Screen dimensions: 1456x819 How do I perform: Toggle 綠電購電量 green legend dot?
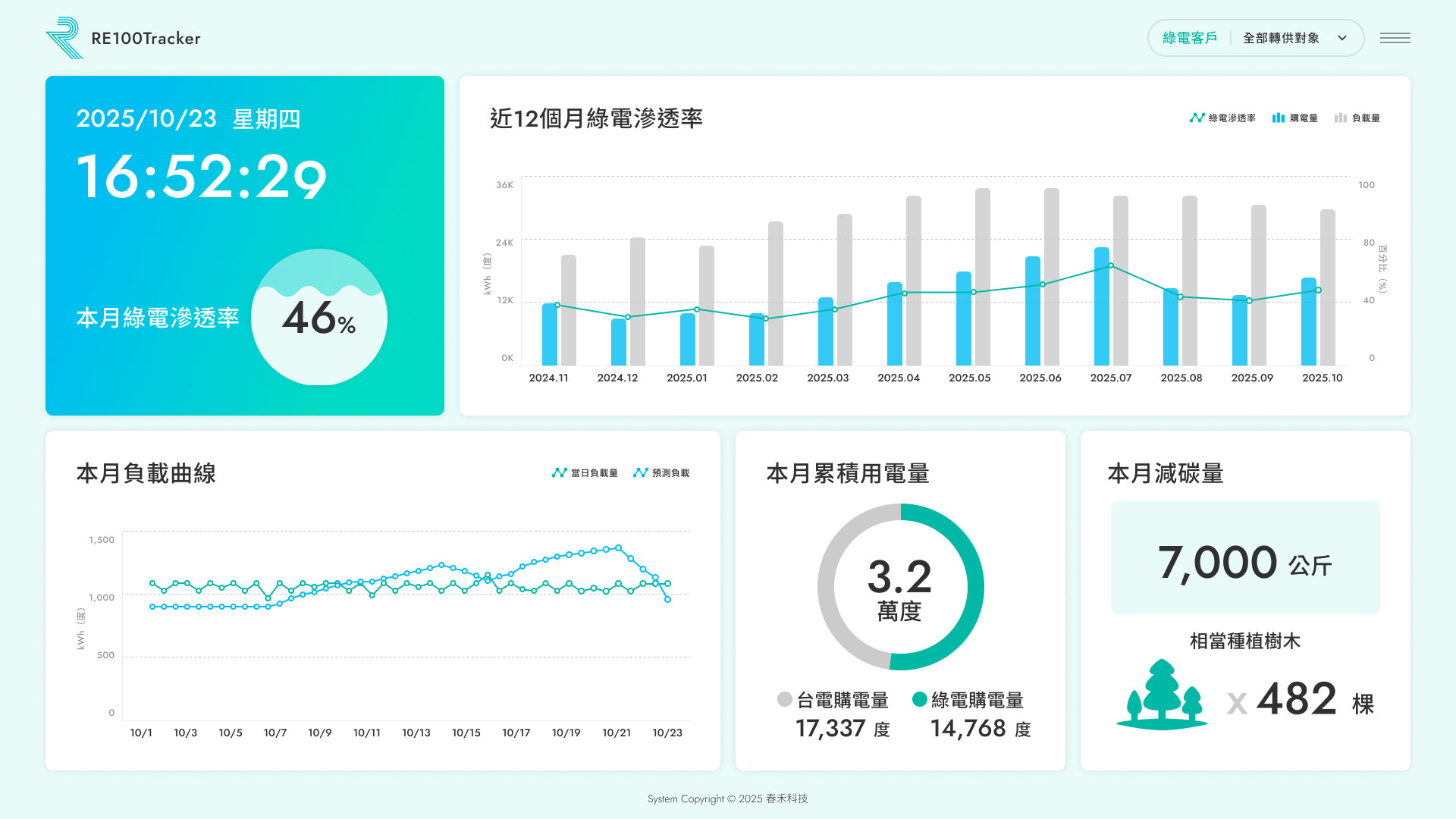(x=920, y=699)
